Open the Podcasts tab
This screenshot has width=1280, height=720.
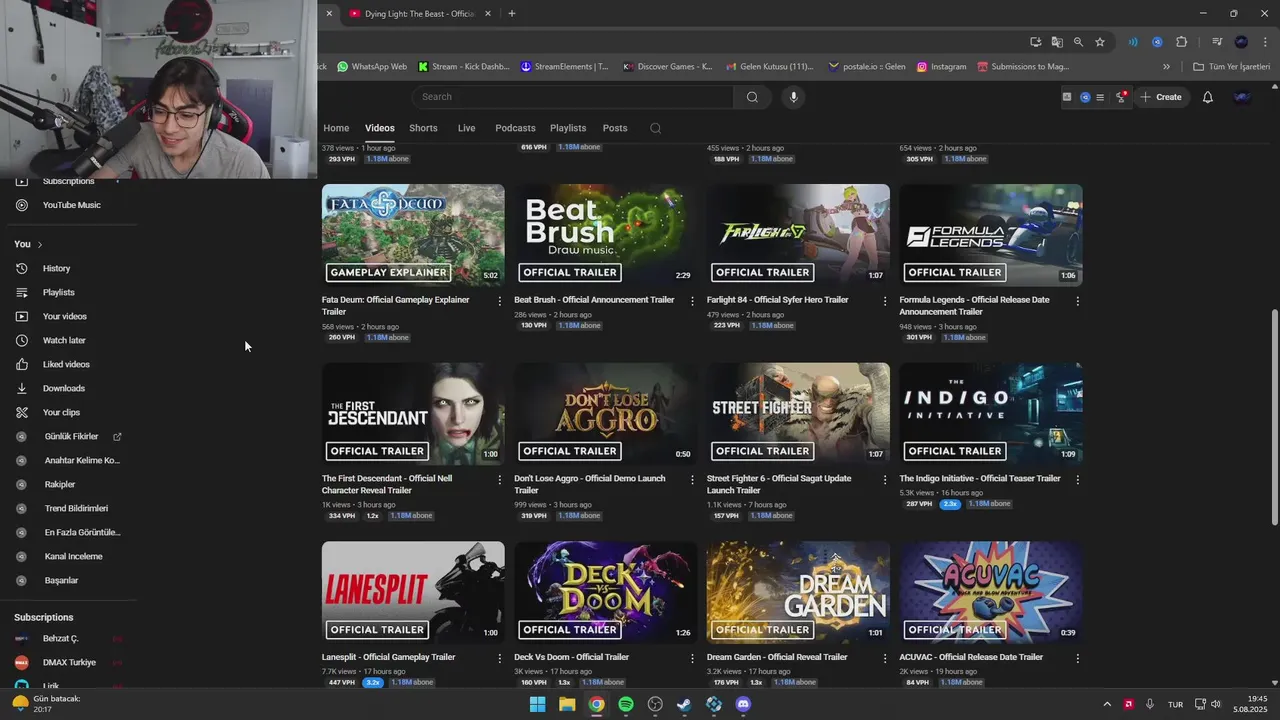tap(515, 128)
